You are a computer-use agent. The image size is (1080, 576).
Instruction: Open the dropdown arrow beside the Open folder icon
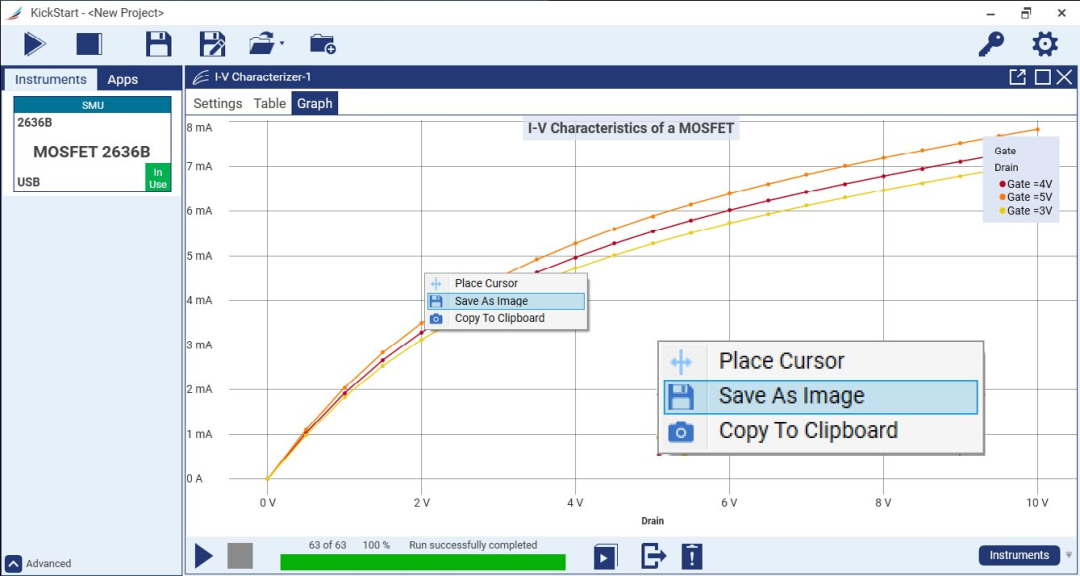pos(282,44)
